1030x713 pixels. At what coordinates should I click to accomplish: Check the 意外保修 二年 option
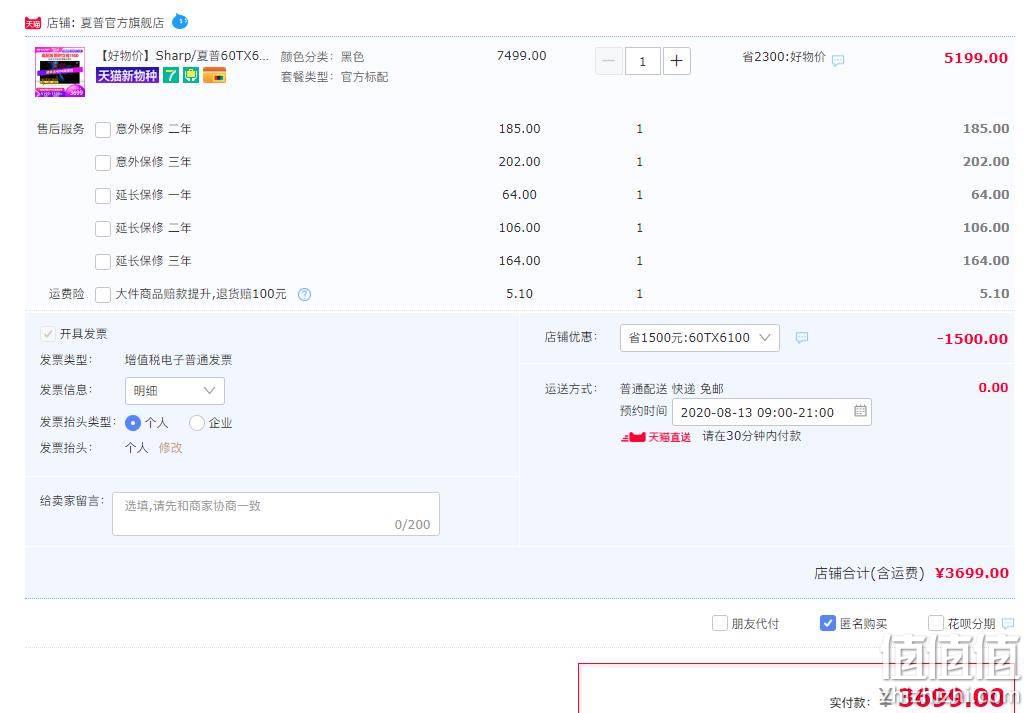pos(103,129)
